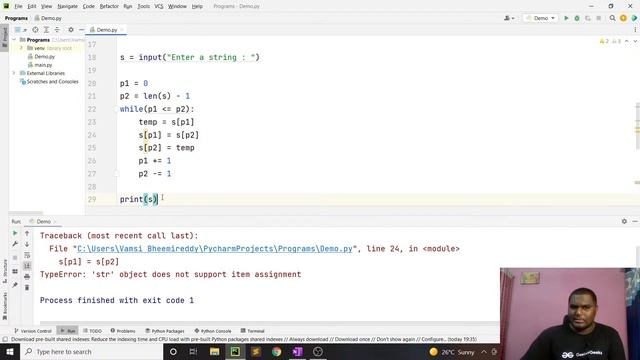Collapse the while loop fold marker
Screen dimensions: 640x360
[x=117, y=109]
